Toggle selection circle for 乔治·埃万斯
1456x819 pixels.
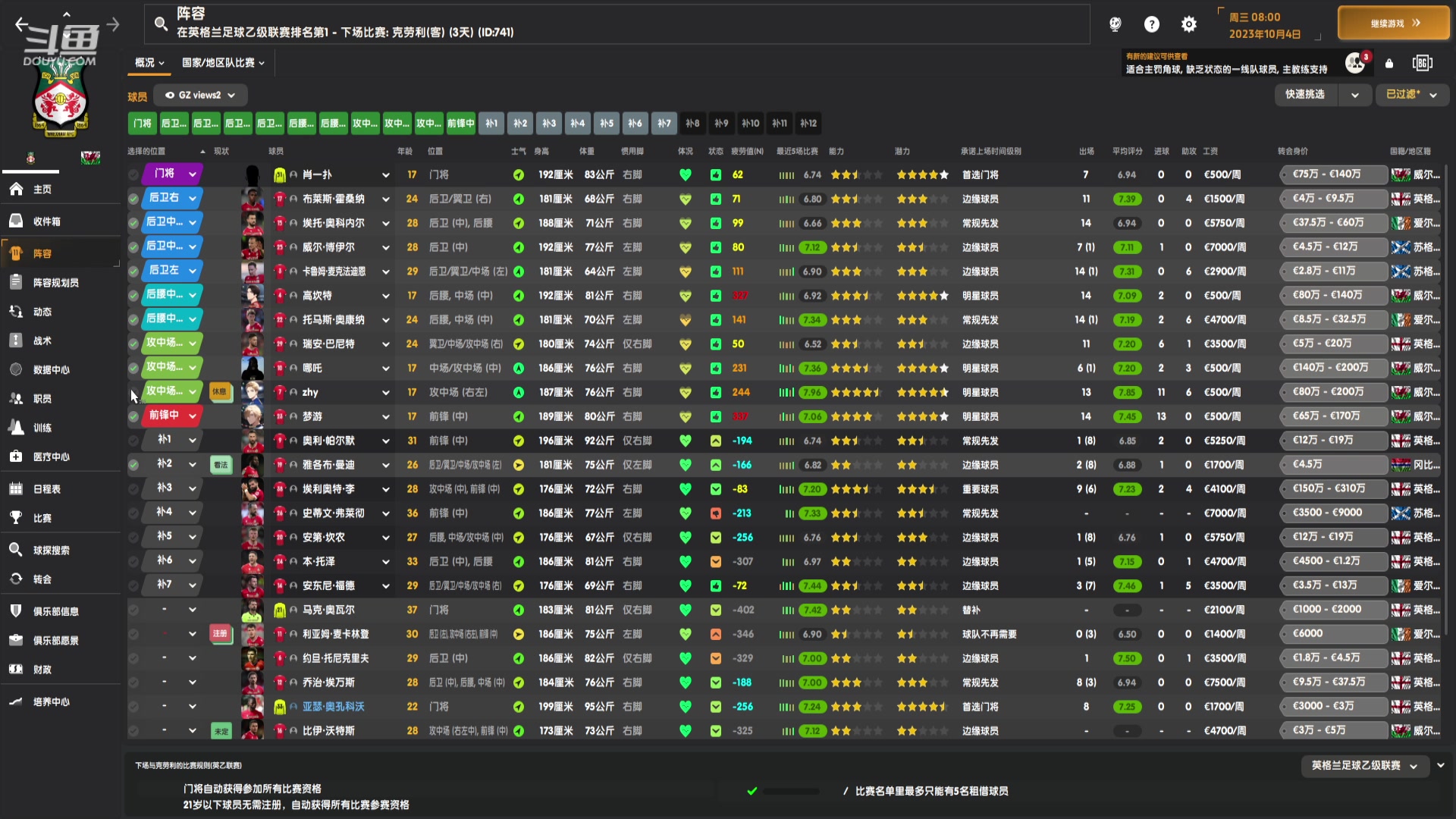[x=133, y=682]
